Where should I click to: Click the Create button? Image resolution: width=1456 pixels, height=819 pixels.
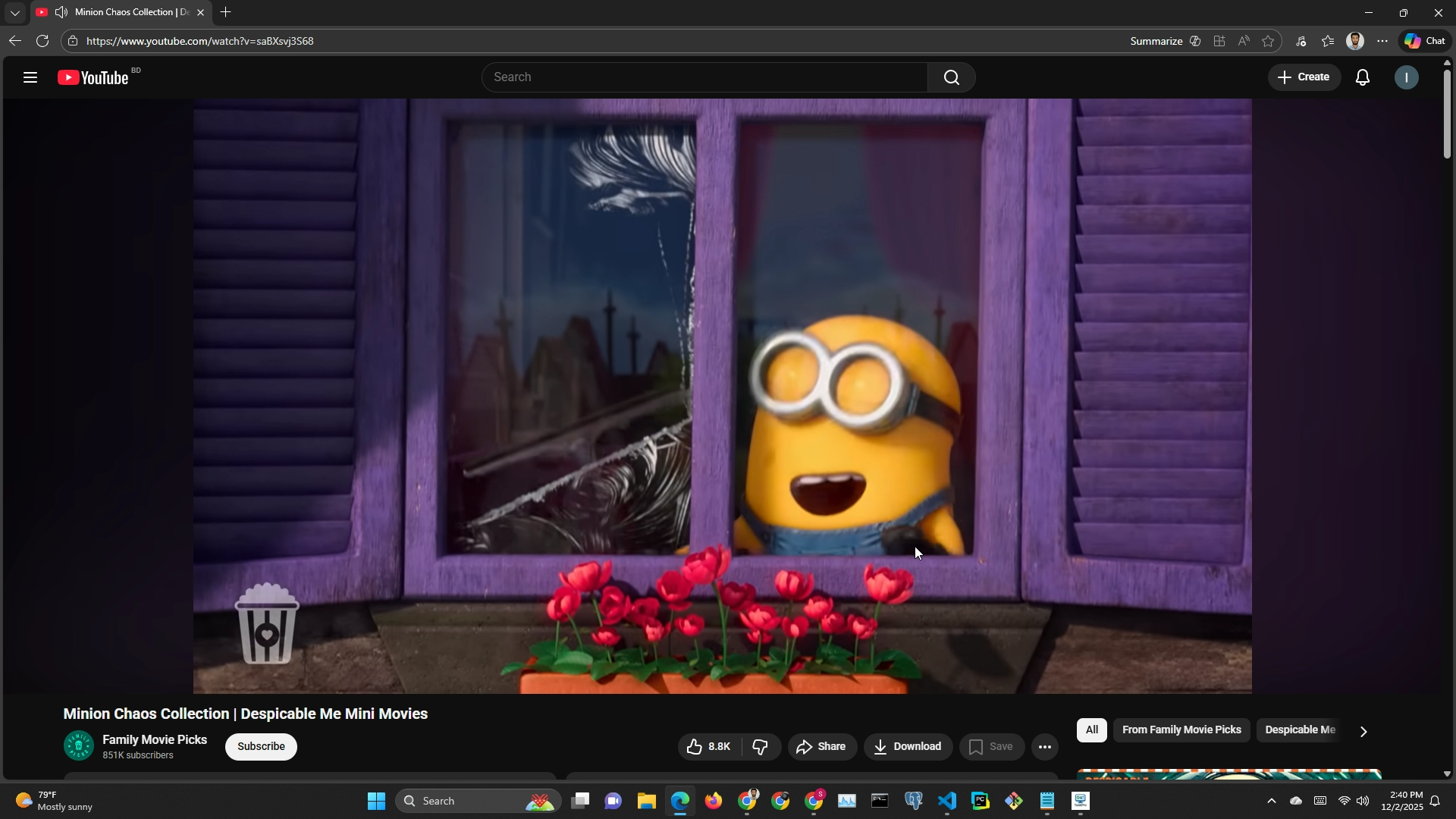(1304, 77)
